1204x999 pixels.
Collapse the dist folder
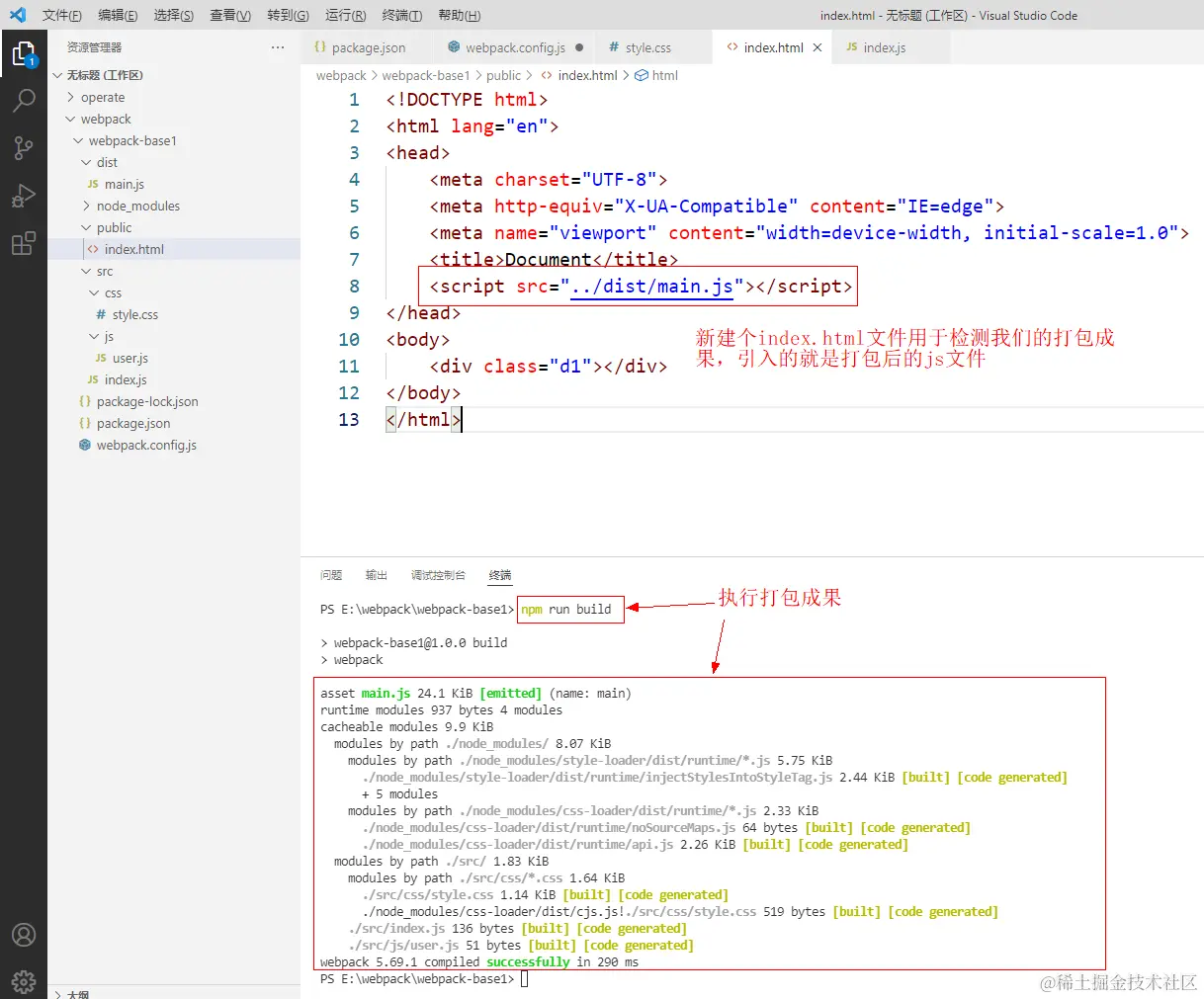(x=86, y=162)
